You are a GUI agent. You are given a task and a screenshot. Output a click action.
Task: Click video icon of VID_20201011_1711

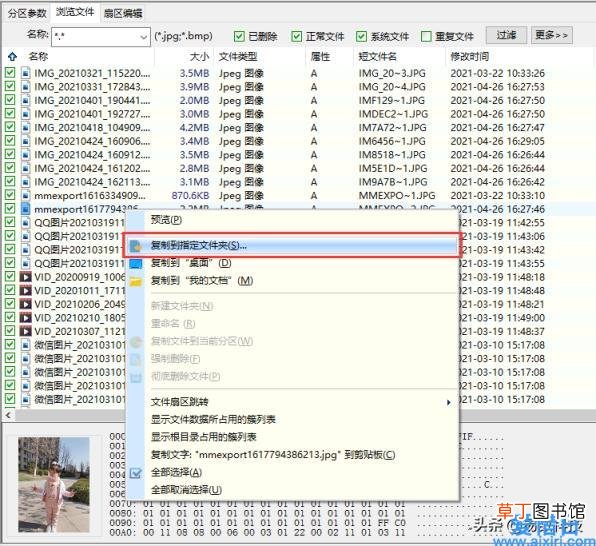25,290
